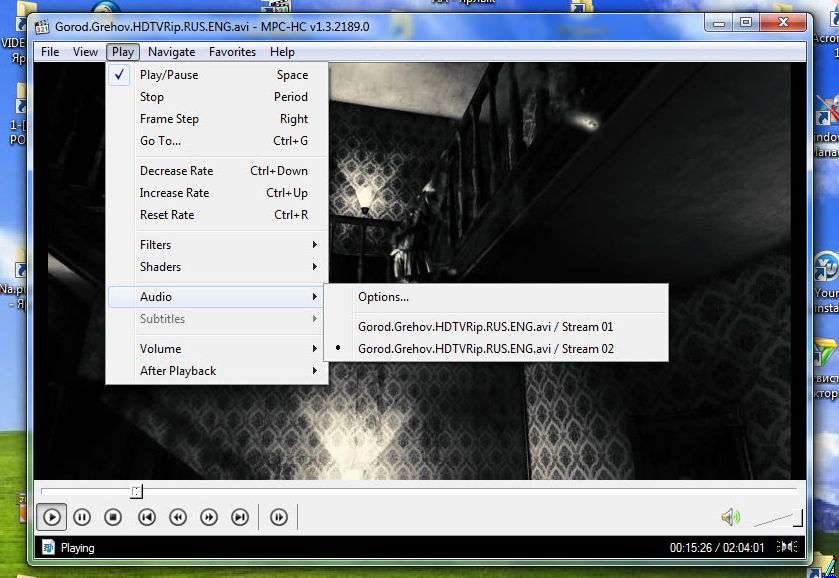Select Go To... menu entry
The image size is (839, 578).
(x=217, y=141)
